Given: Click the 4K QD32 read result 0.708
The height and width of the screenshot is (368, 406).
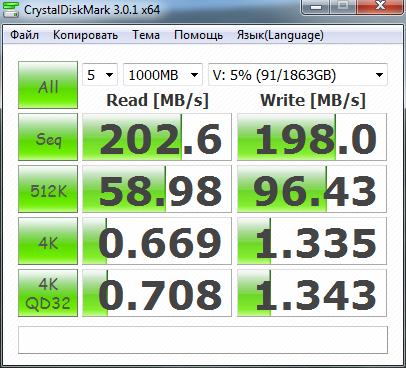Looking at the screenshot, I should (157, 293).
